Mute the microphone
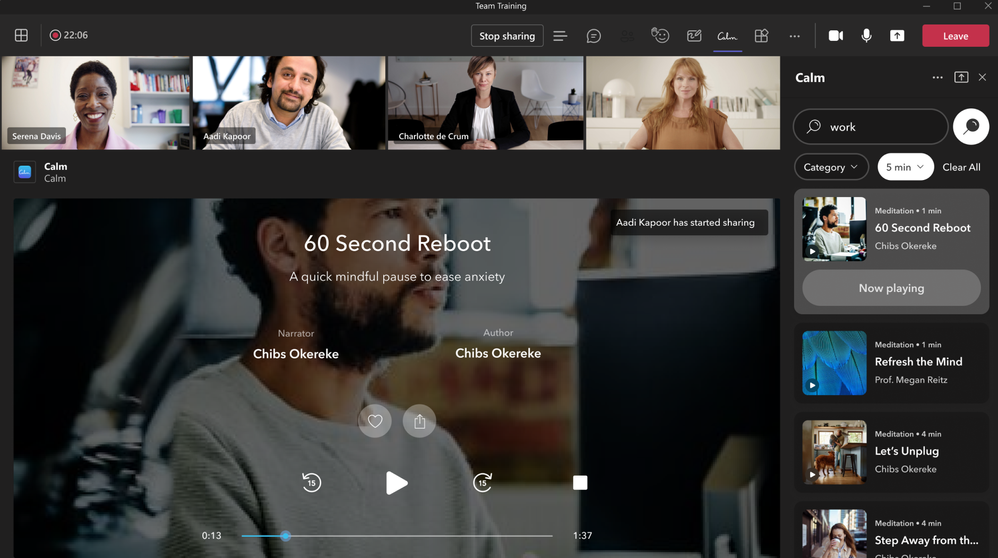The width and height of the screenshot is (998, 558). click(x=866, y=36)
